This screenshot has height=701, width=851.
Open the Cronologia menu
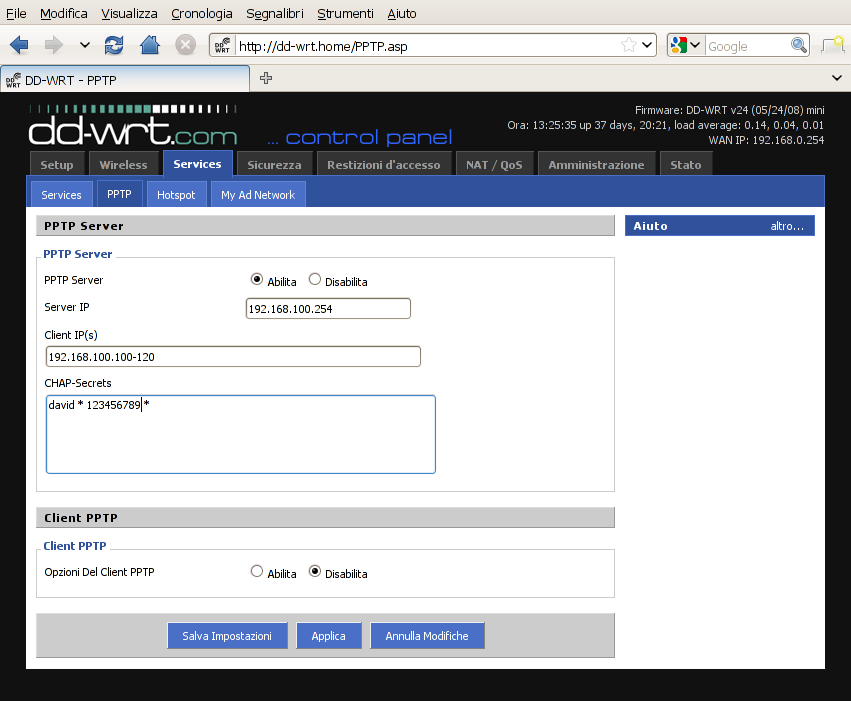202,14
